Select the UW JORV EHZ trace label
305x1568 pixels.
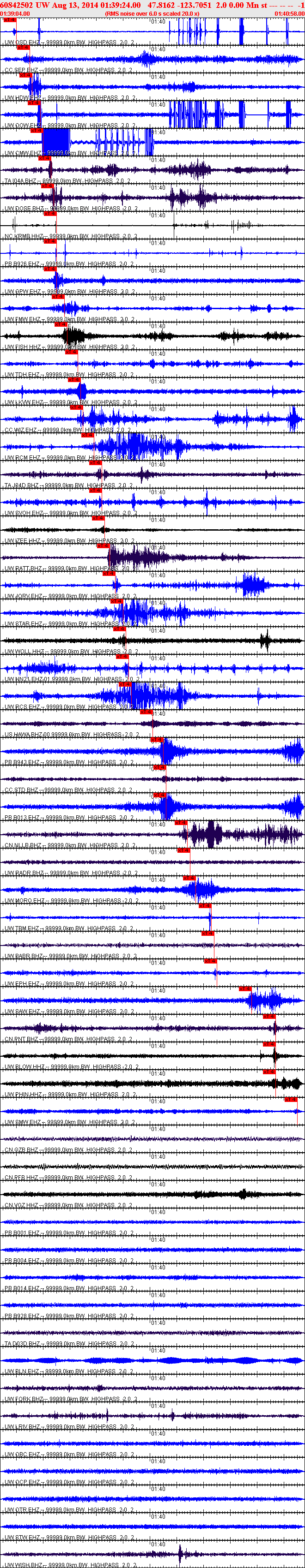click(70, 597)
